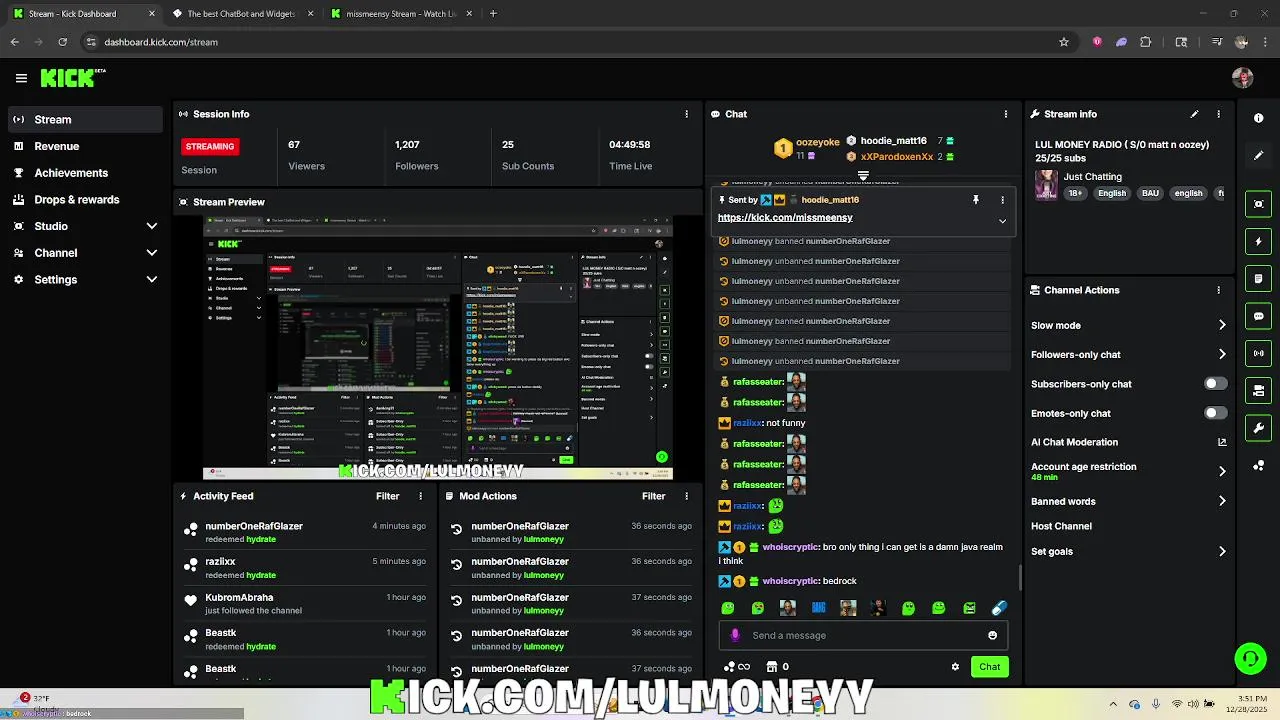The width and height of the screenshot is (1280, 720).
Task: Click the green headset support button
Action: coord(1250,658)
